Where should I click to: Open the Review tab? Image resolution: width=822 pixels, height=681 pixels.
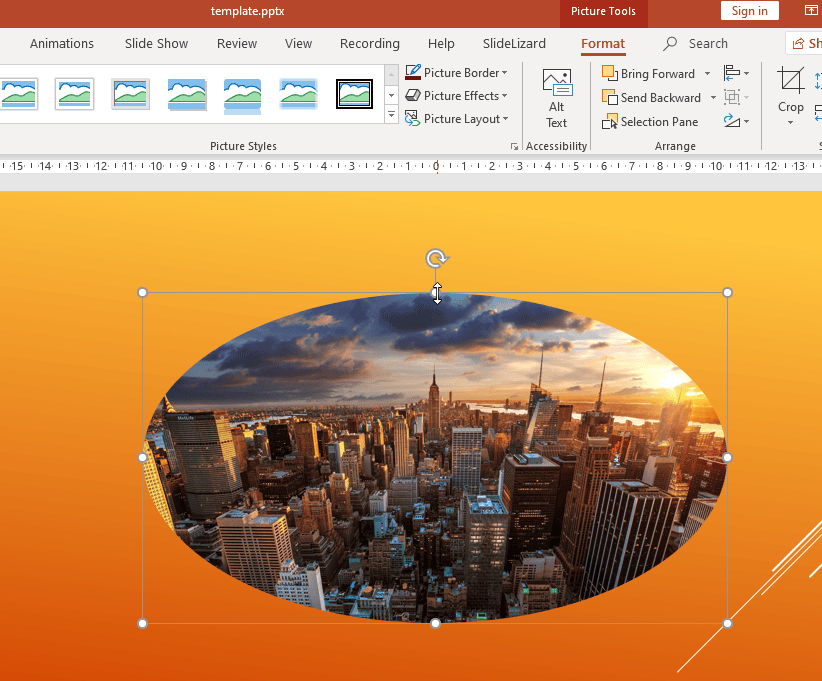tap(237, 44)
